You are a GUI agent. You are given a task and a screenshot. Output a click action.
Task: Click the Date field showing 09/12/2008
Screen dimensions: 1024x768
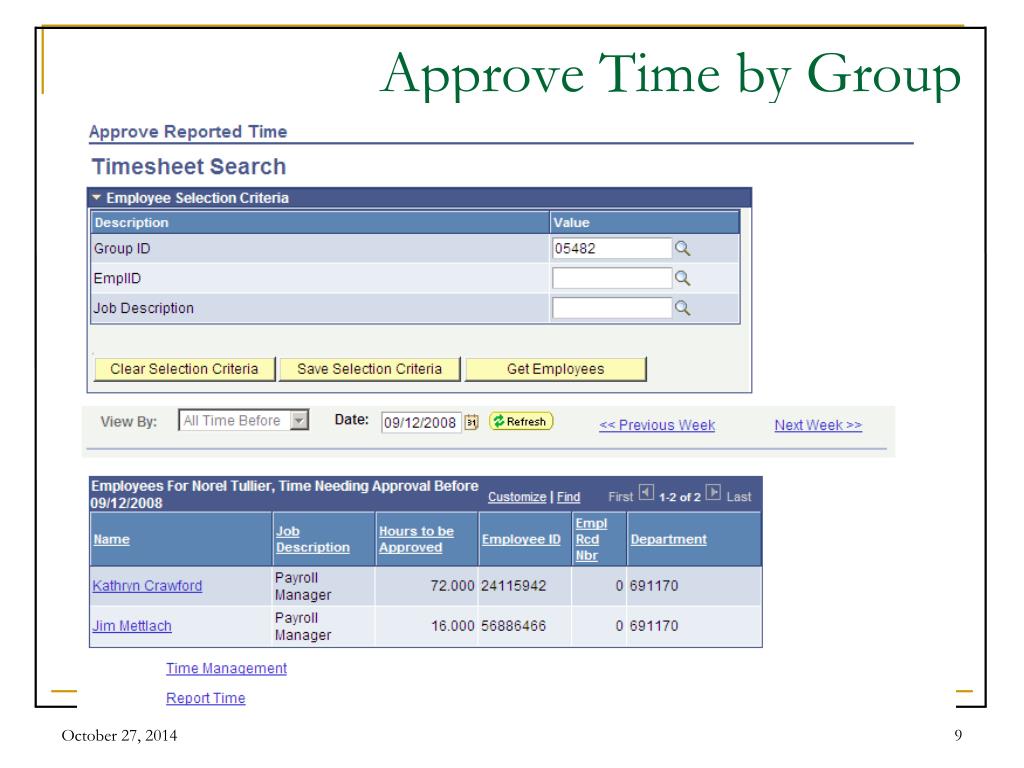[421, 423]
